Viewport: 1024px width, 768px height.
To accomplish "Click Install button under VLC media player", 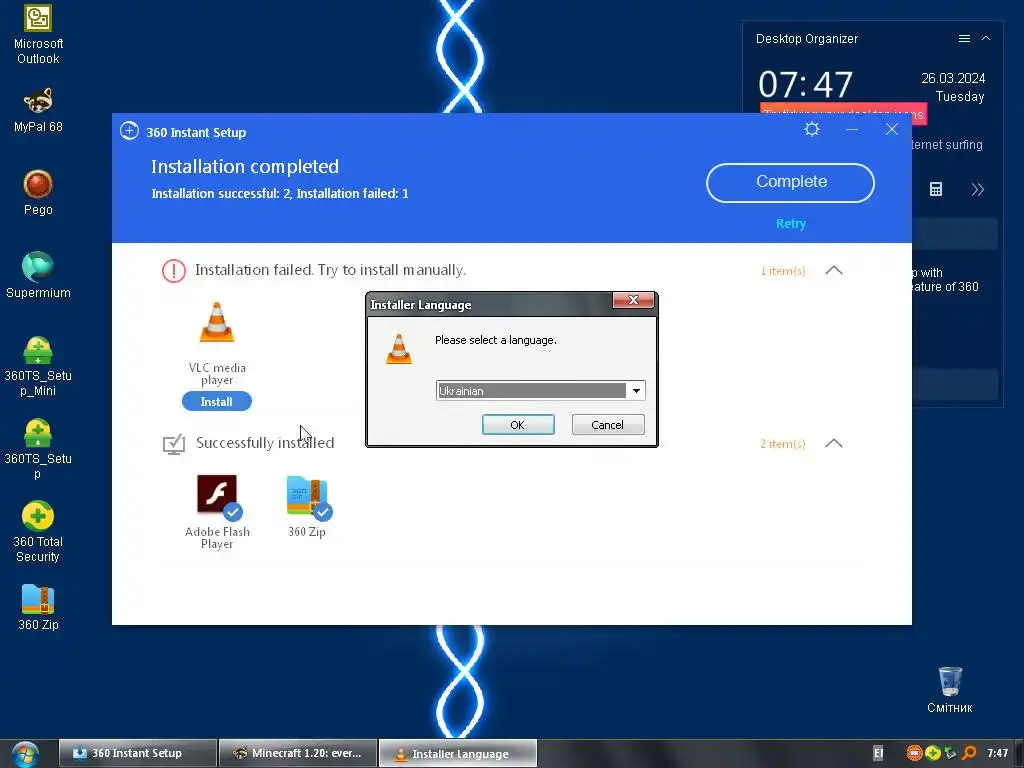I will click(x=216, y=402).
